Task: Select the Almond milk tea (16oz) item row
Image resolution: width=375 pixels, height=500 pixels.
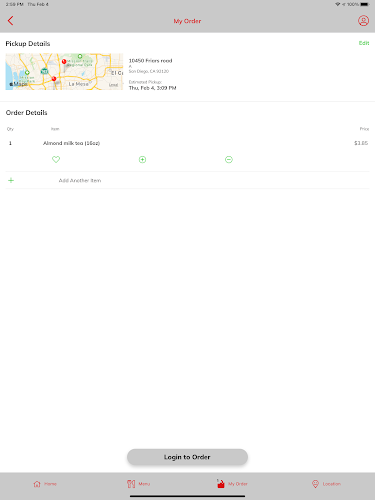Action: (187, 143)
